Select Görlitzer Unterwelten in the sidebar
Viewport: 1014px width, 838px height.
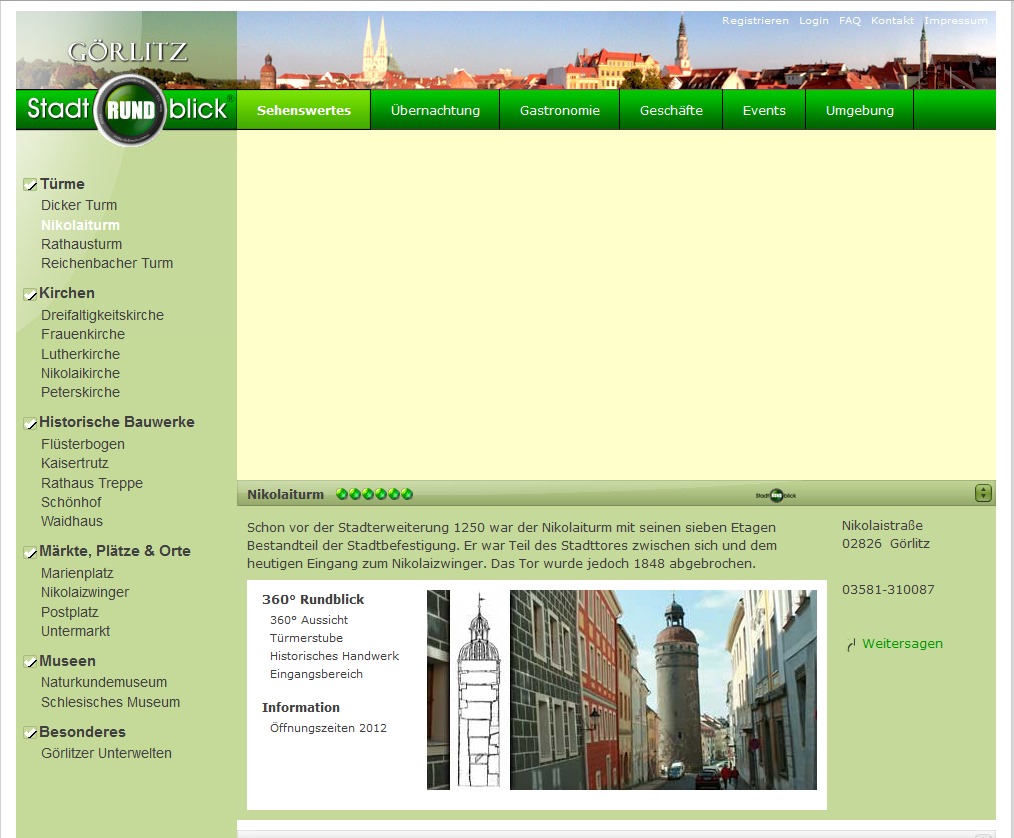[106, 753]
